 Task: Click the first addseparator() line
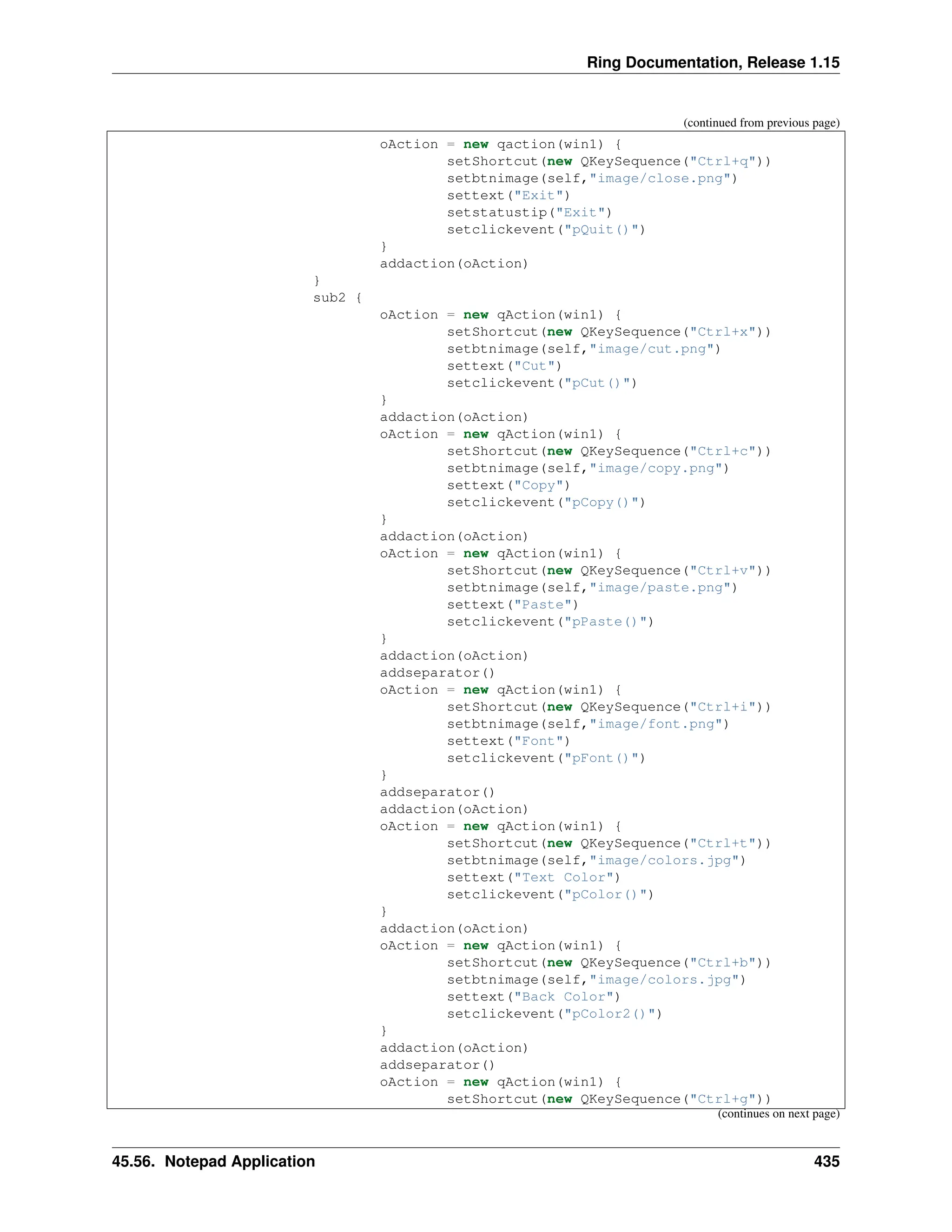436,673
